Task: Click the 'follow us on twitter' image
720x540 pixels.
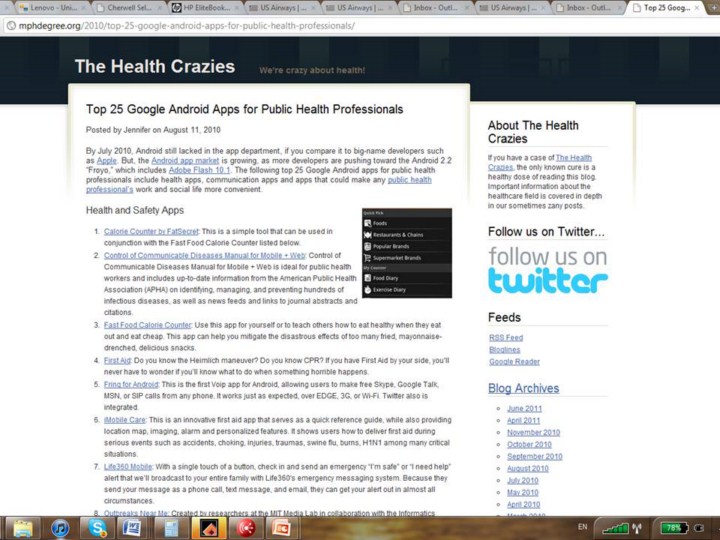Action: point(547,270)
